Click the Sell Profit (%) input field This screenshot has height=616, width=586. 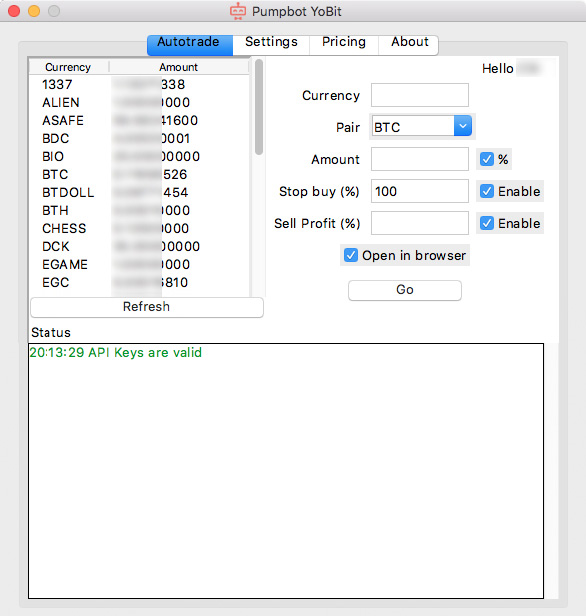click(x=420, y=223)
